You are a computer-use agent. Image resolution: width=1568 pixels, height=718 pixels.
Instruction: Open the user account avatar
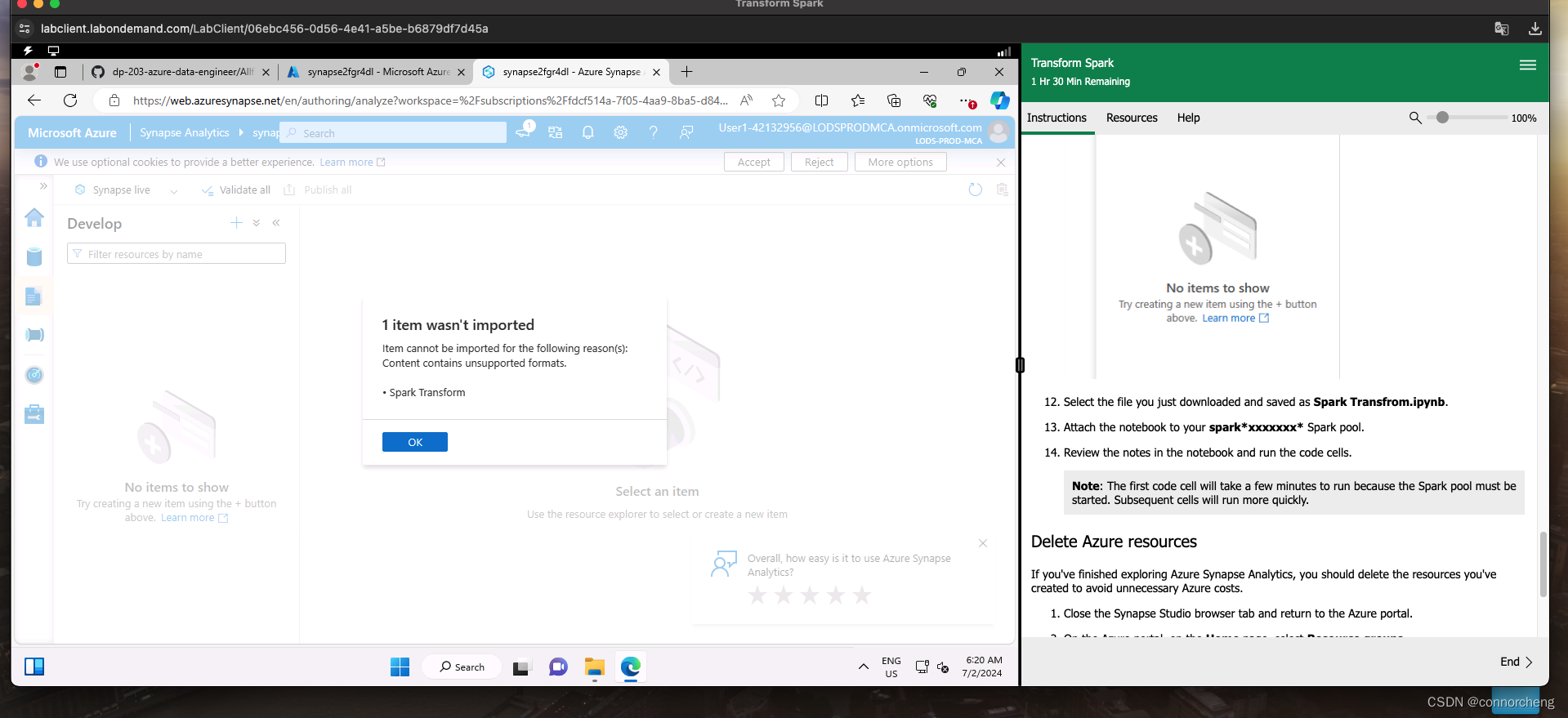998,132
